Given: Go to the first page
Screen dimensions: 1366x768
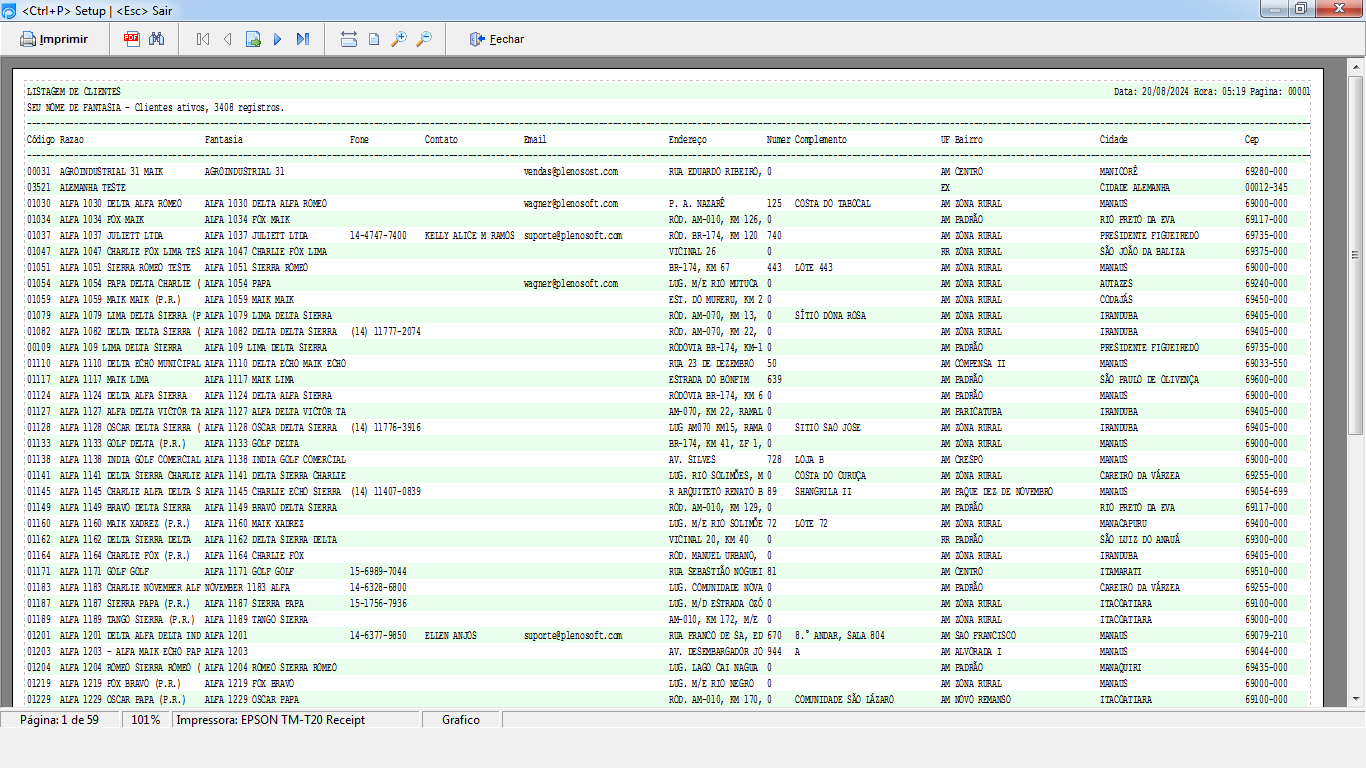Looking at the screenshot, I should coord(203,39).
